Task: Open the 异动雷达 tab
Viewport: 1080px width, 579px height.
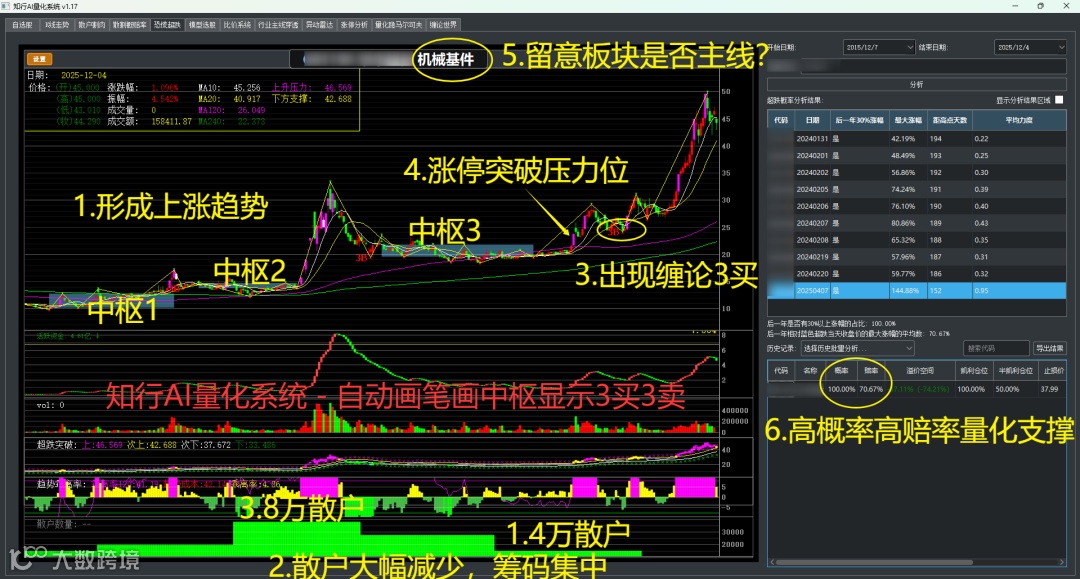Action: tap(319, 25)
